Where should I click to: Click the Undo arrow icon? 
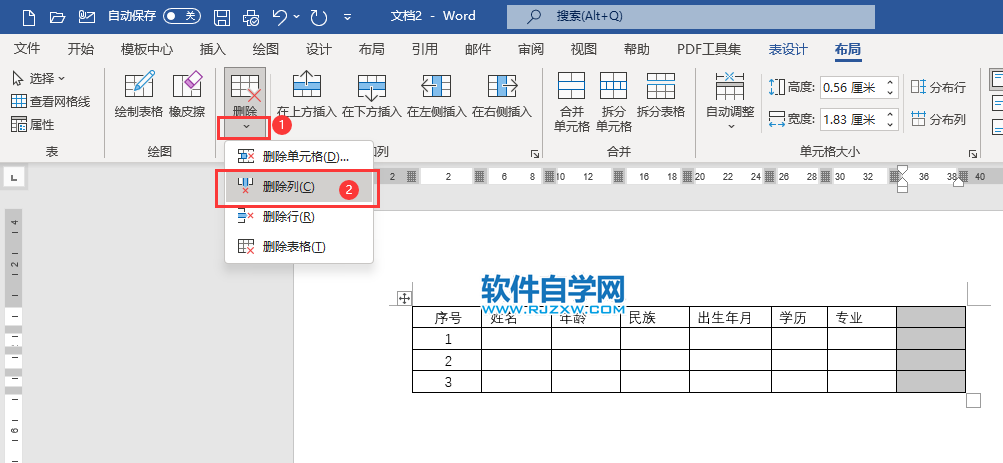[280, 17]
